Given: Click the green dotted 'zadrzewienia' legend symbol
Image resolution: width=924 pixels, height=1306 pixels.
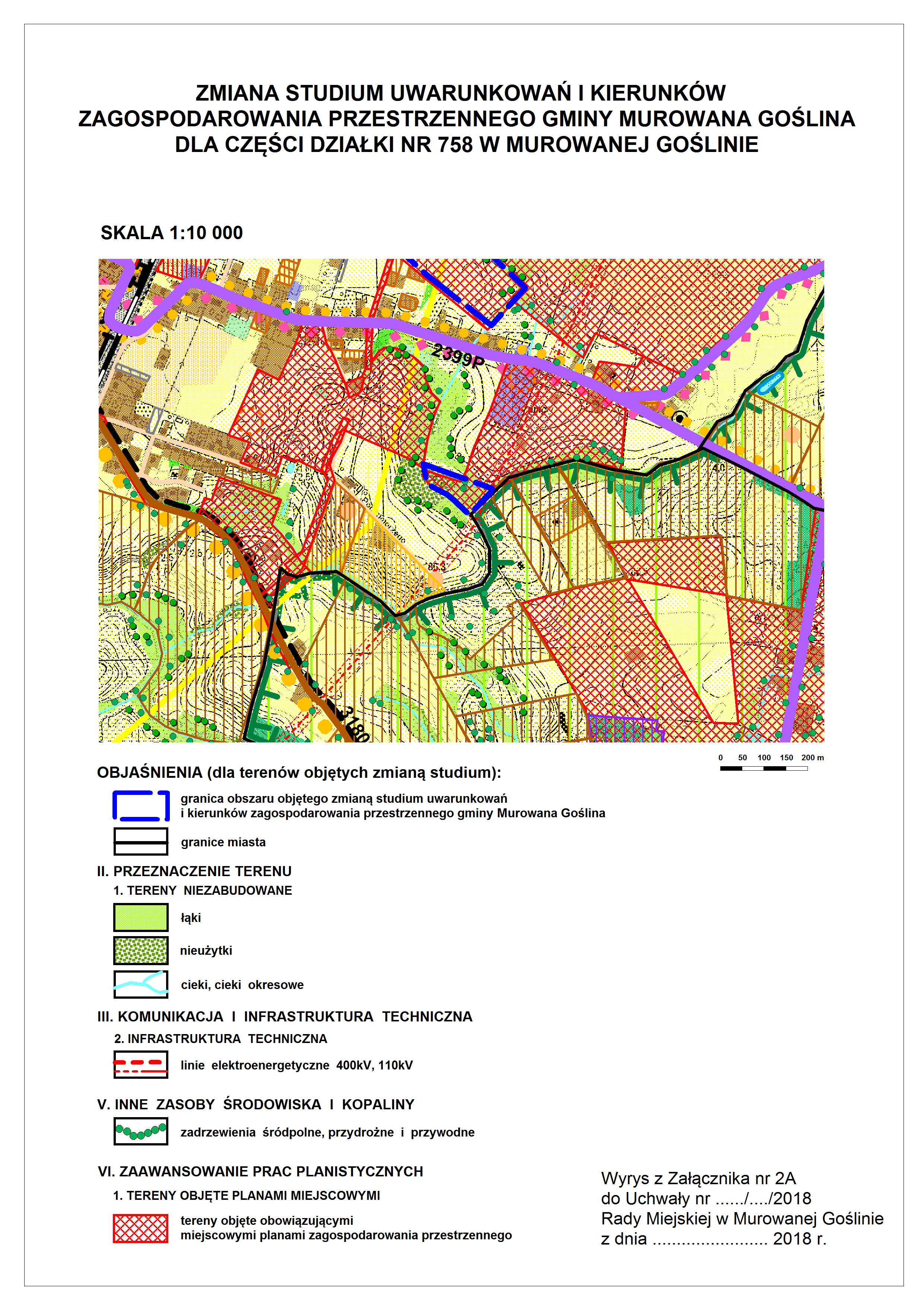Looking at the screenshot, I should [140, 1131].
